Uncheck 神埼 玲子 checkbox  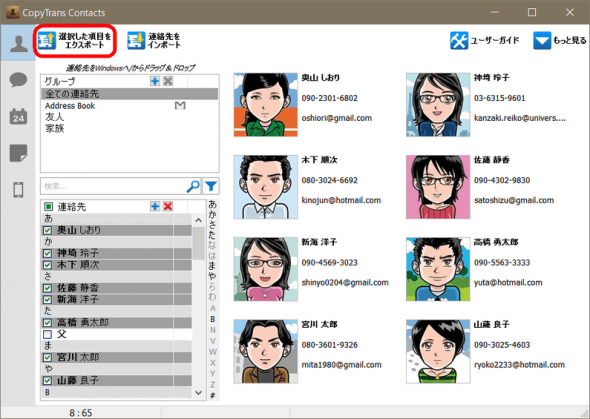click(47, 253)
